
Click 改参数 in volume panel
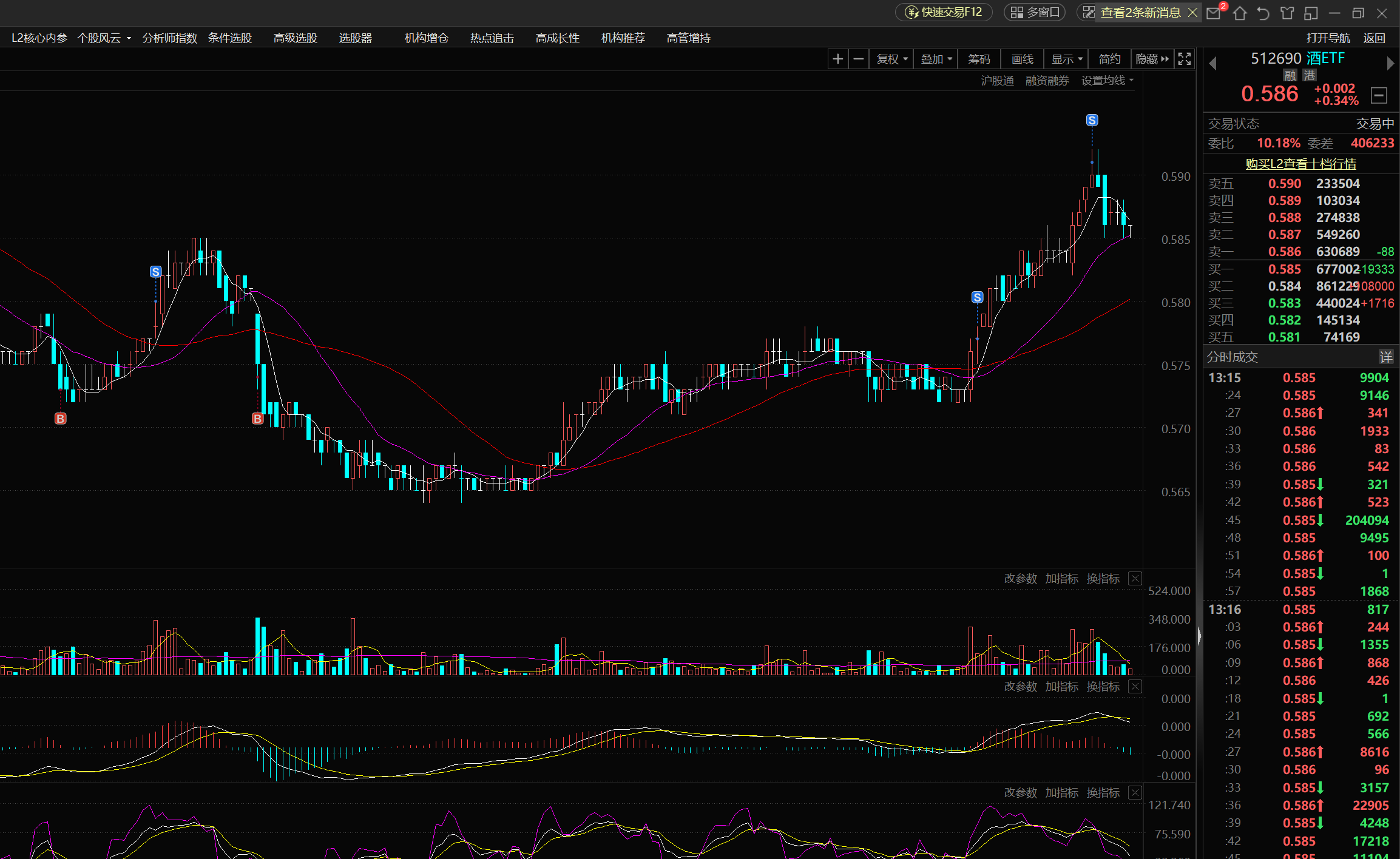pyautogui.click(x=1021, y=579)
